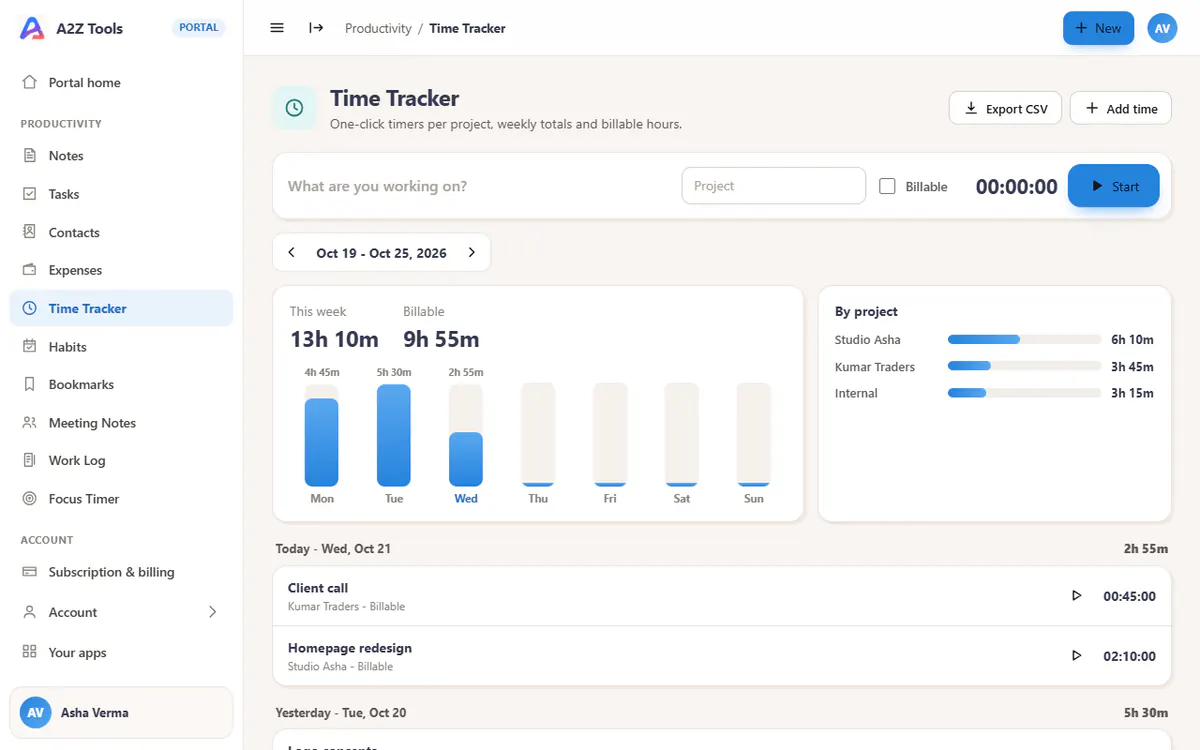Click the '6h 10m' Studio Asha value

click(x=1132, y=340)
